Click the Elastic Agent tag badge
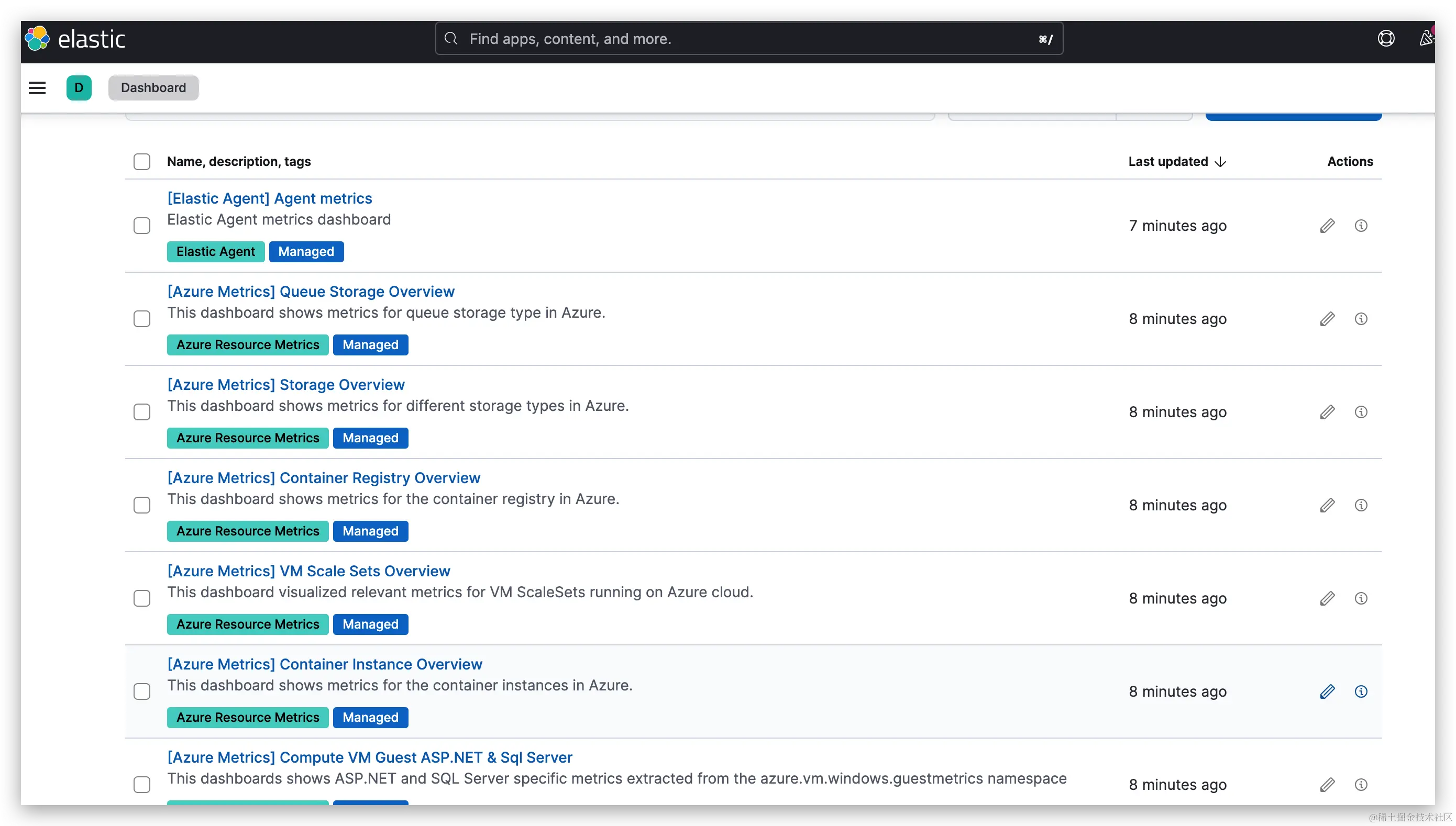Image resolution: width=1456 pixels, height=826 pixels. click(x=216, y=252)
